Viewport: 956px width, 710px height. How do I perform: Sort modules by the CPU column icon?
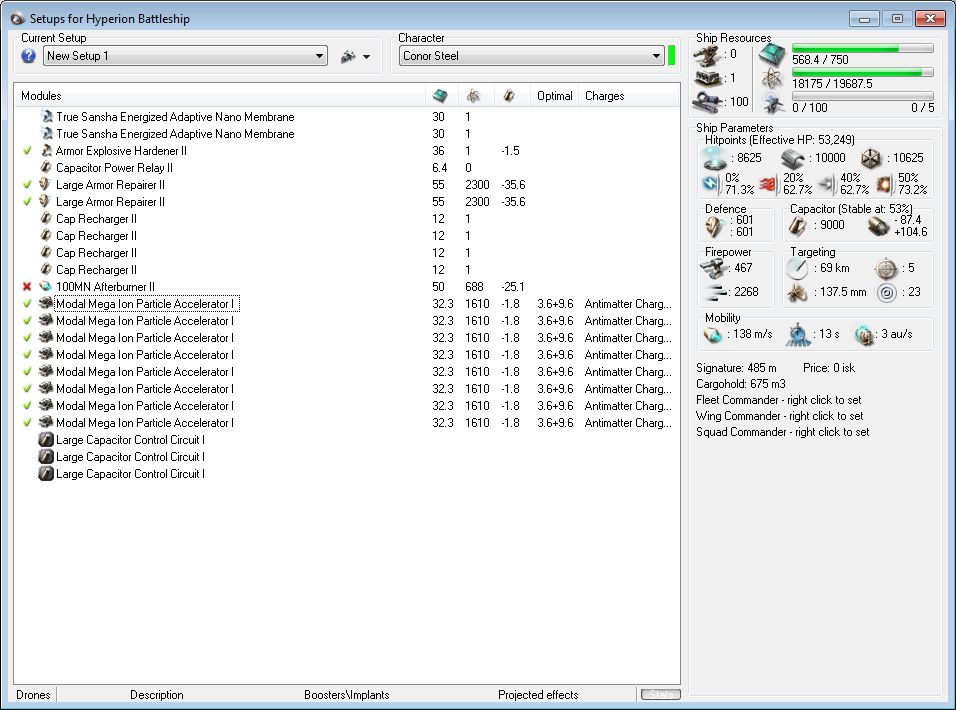click(x=440, y=96)
